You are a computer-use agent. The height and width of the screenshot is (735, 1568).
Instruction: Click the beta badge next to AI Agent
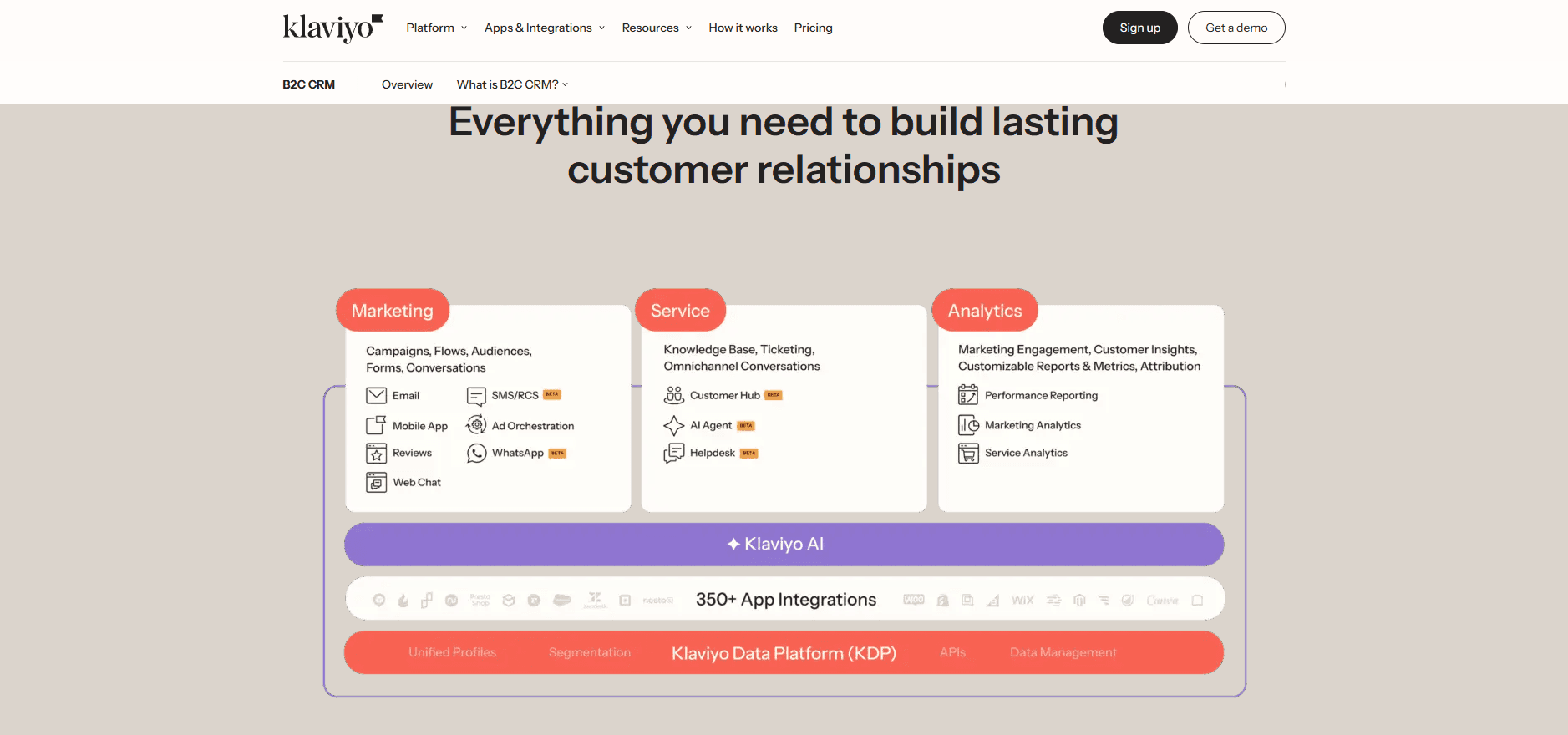(x=746, y=426)
